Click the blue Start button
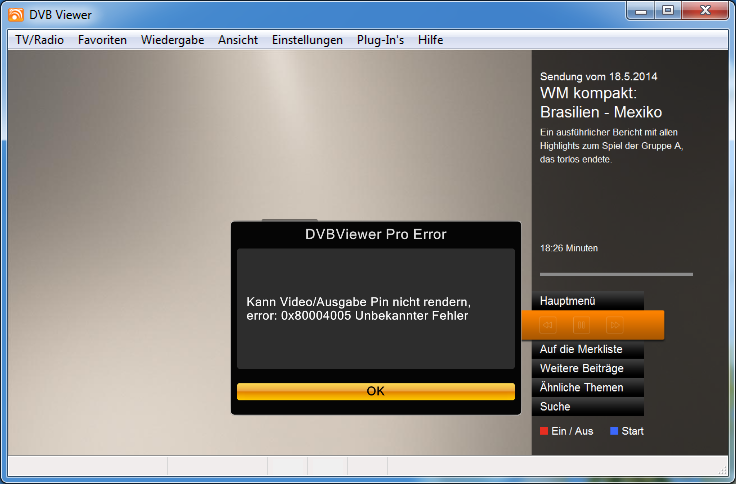 (x=627, y=431)
